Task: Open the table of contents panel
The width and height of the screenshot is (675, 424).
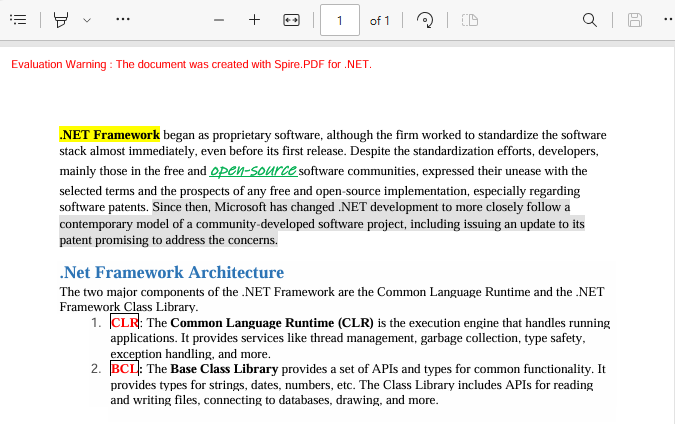Action: (18, 20)
